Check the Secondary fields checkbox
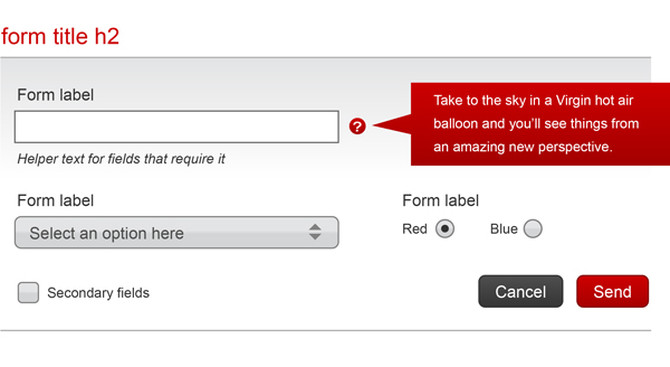 [28, 293]
